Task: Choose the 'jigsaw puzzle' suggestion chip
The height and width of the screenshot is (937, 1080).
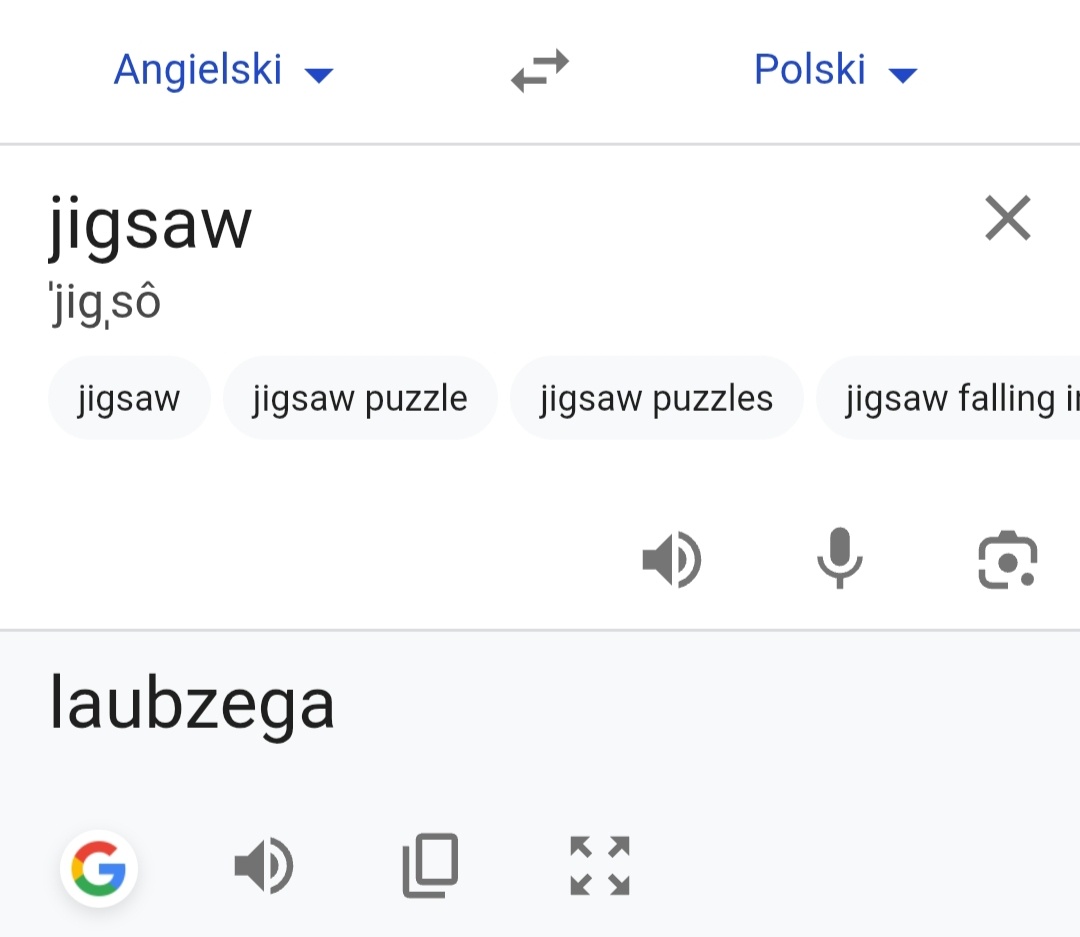Action: click(x=360, y=398)
